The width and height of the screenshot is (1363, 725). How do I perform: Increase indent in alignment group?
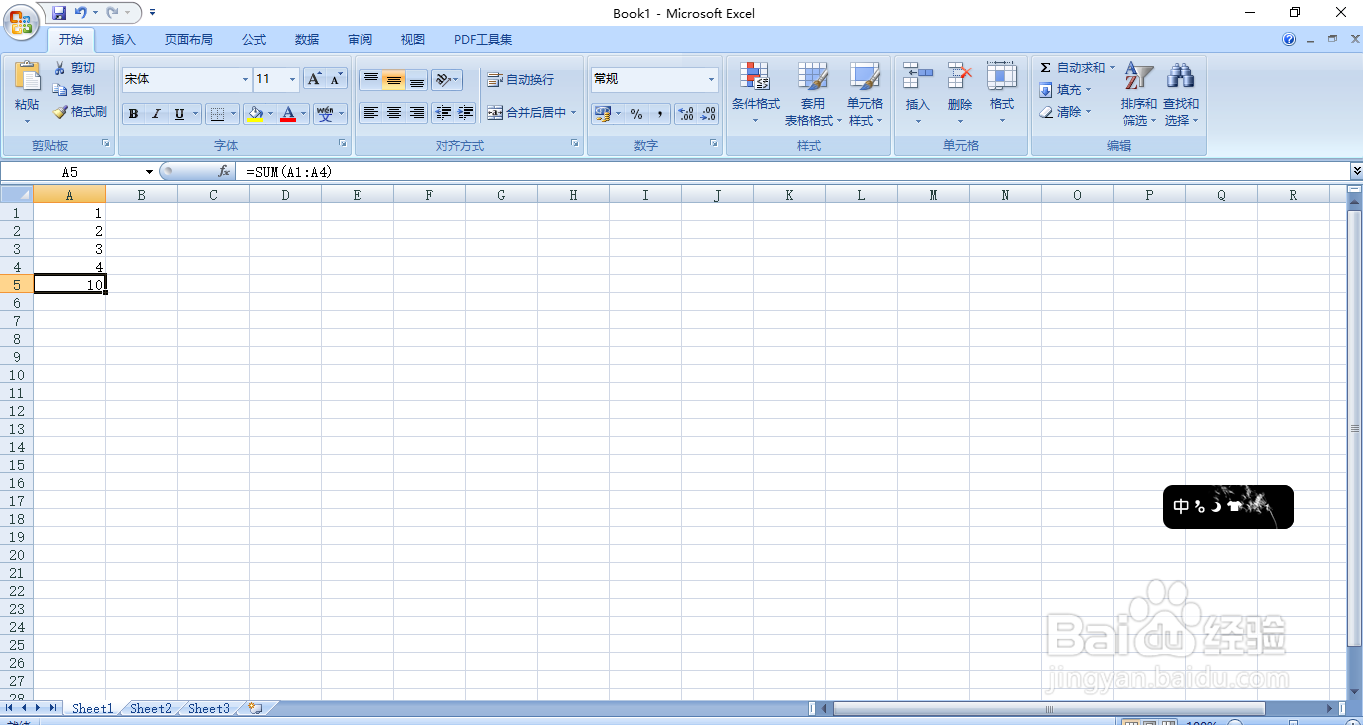[x=465, y=113]
